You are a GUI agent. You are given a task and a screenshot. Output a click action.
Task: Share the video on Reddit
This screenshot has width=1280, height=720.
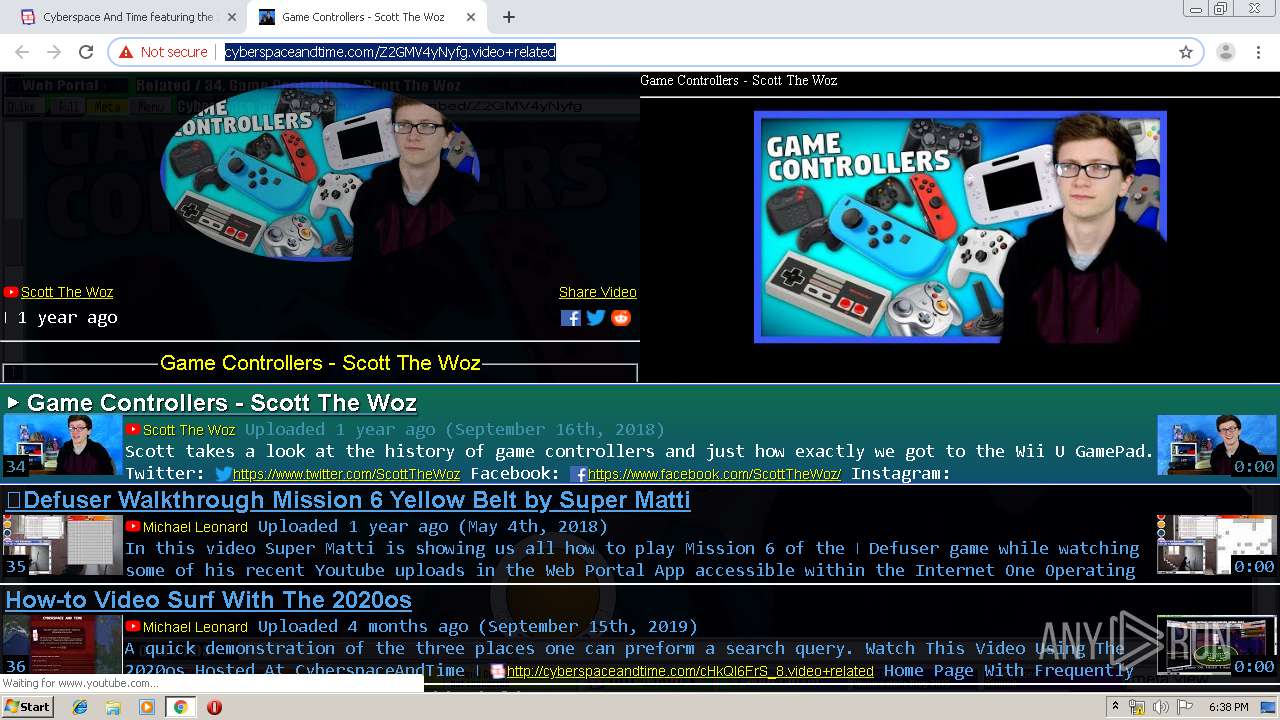point(621,318)
